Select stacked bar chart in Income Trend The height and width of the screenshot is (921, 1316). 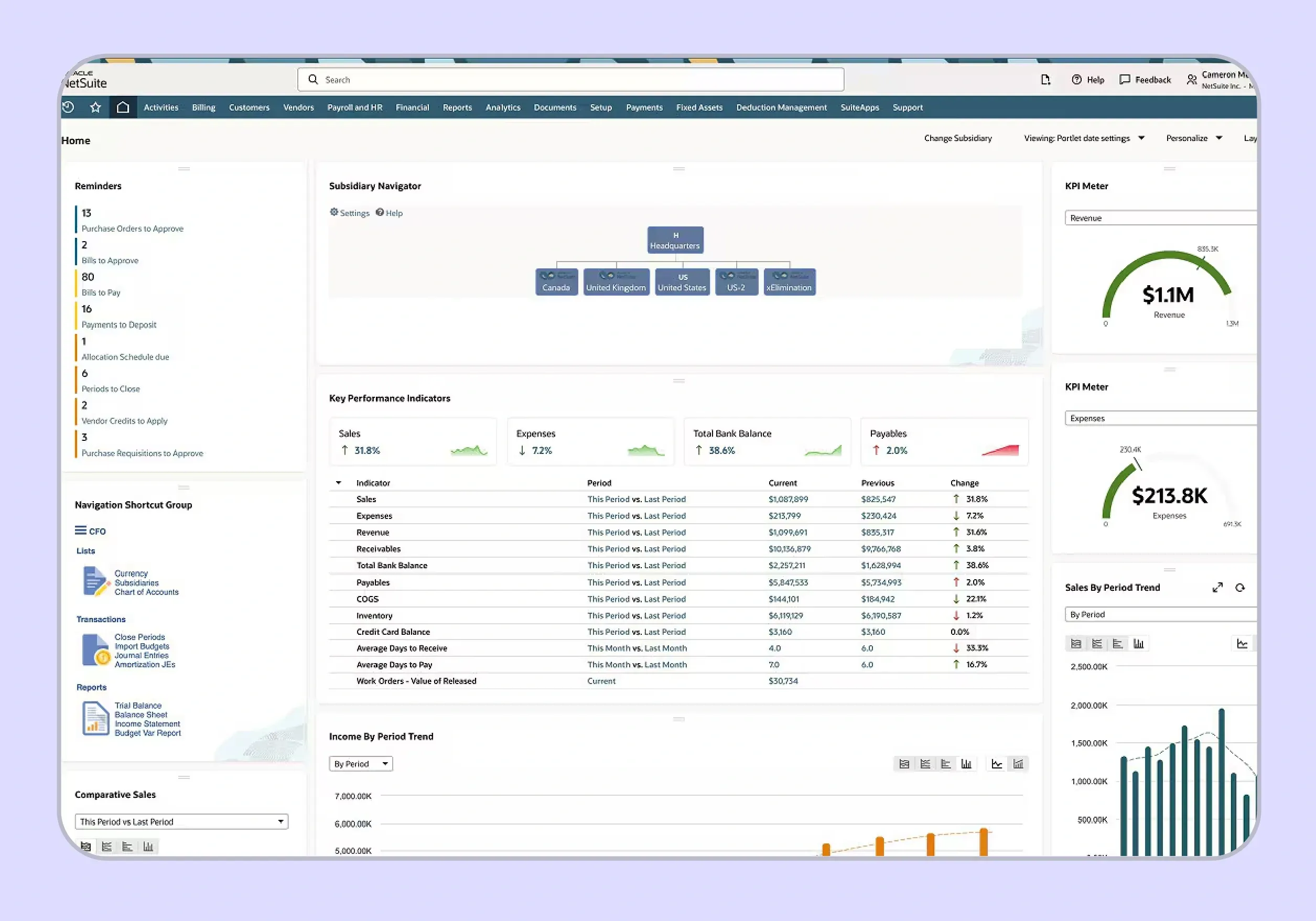(x=924, y=764)
